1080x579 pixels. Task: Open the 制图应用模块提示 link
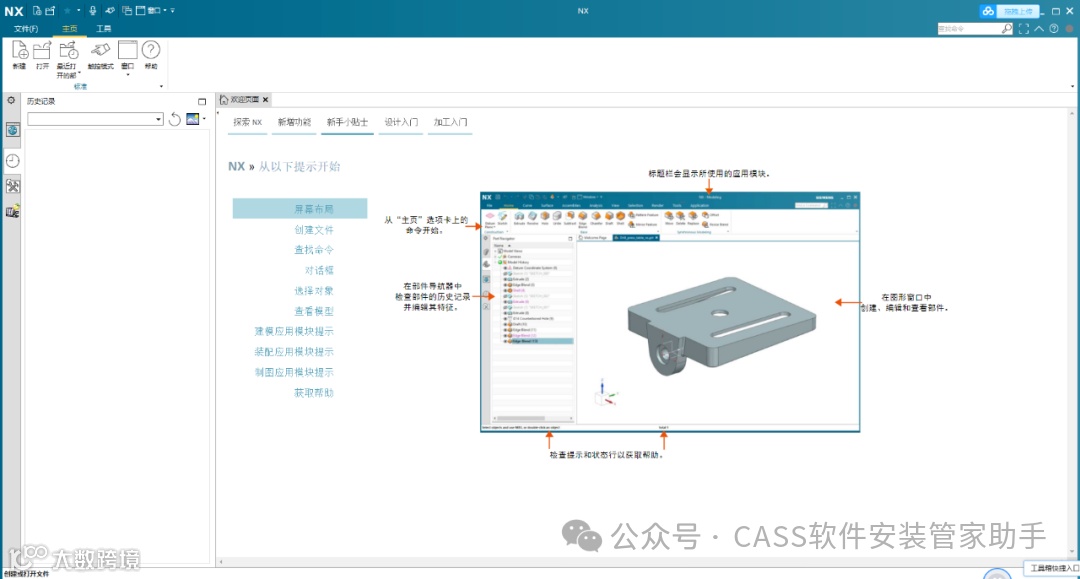click(x=294, y=372)
